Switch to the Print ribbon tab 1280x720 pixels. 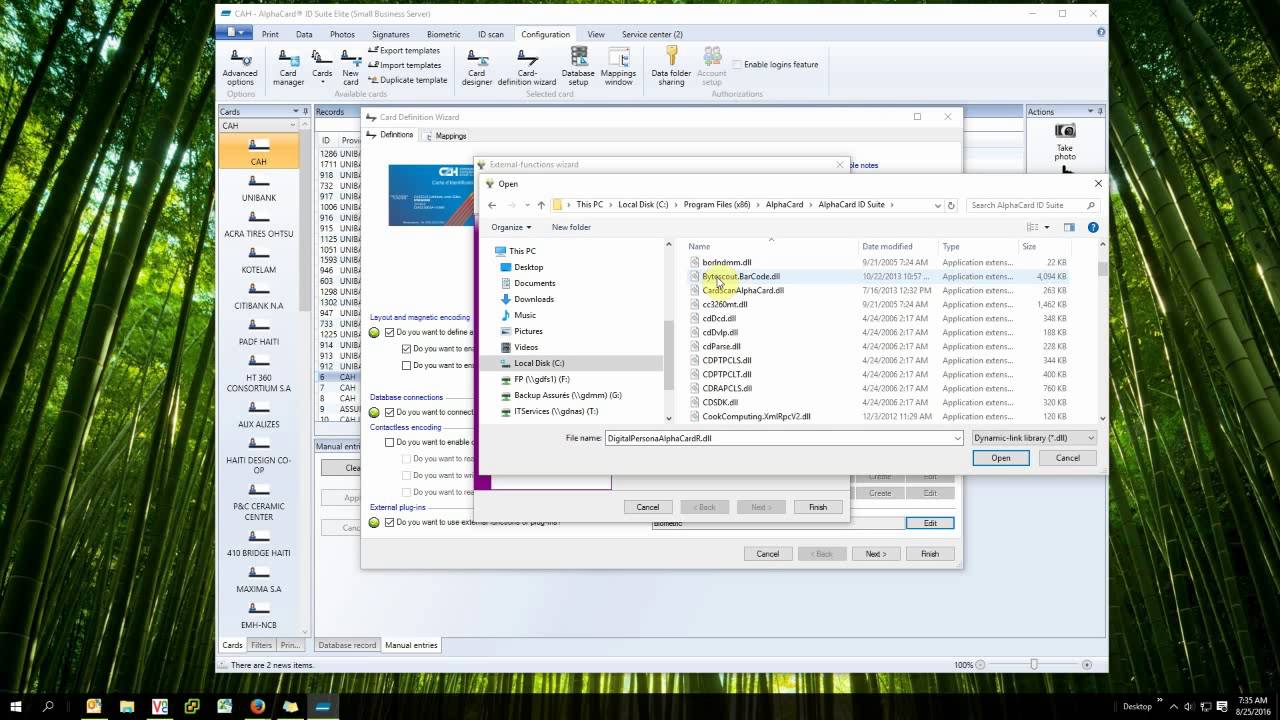click(x=270, y=34)
